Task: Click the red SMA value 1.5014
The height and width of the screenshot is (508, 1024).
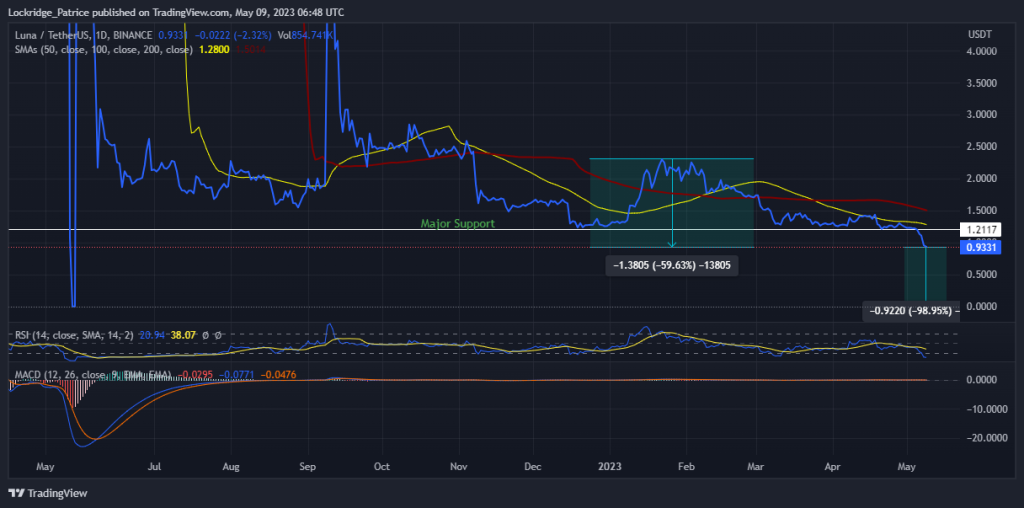Action: click(x=249, y=50)
